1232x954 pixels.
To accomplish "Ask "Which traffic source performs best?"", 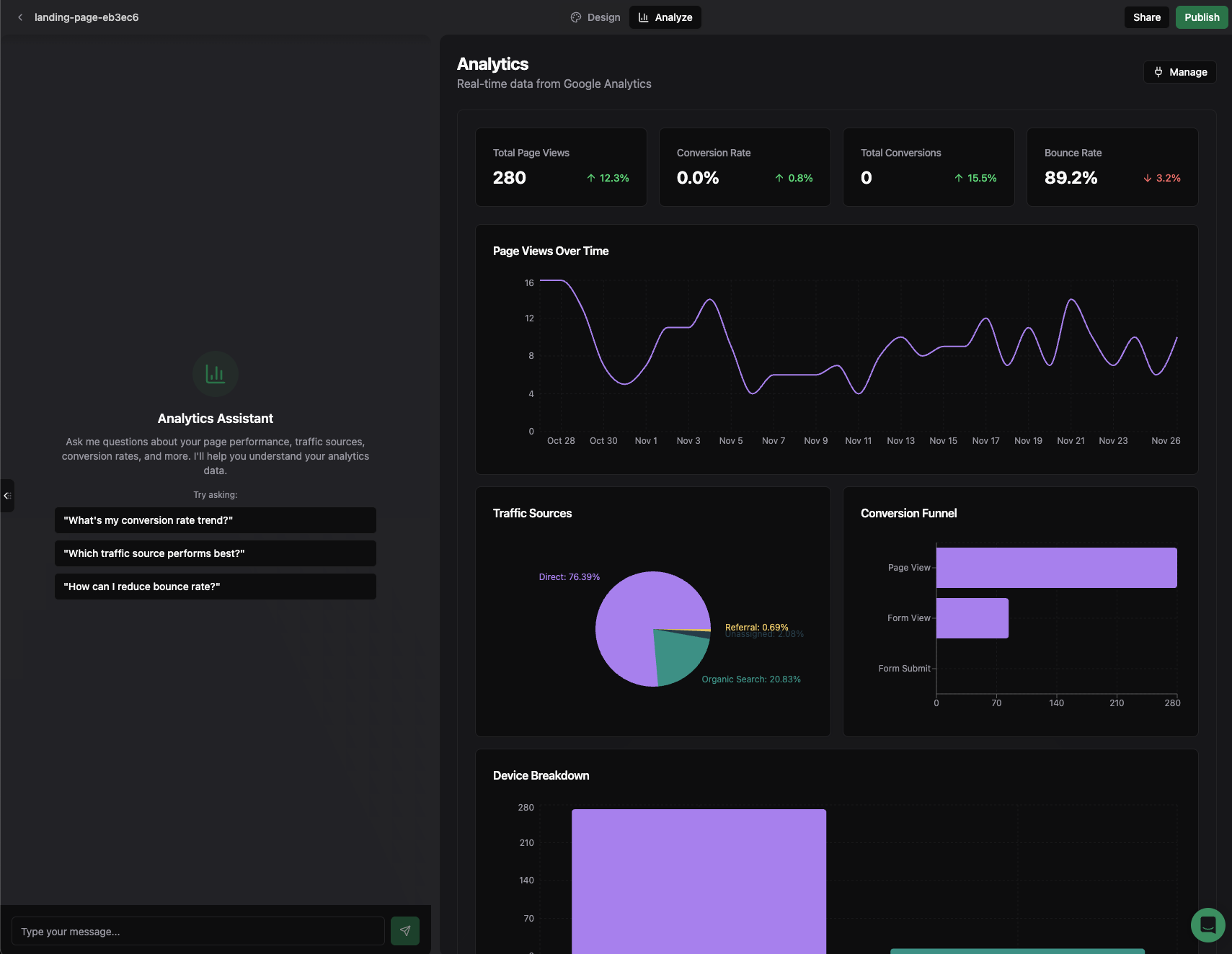I will [x=215, y=553].
